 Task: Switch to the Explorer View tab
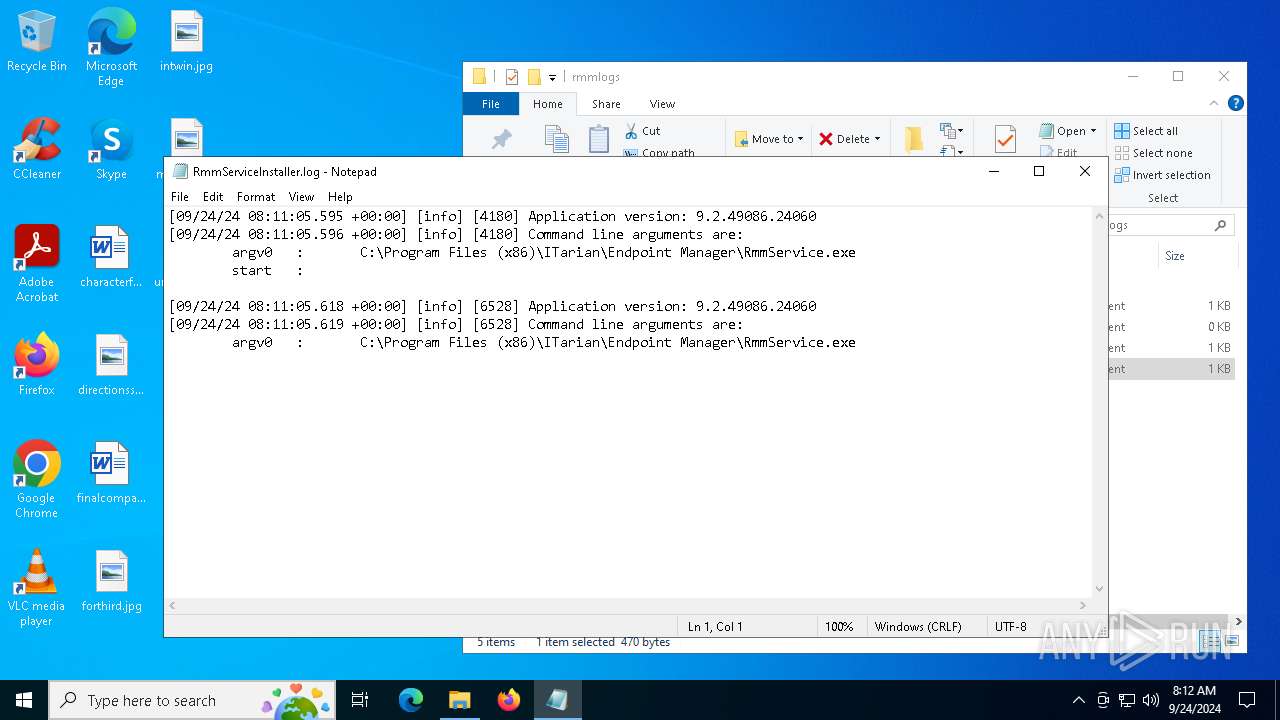(x=662, y=104)
